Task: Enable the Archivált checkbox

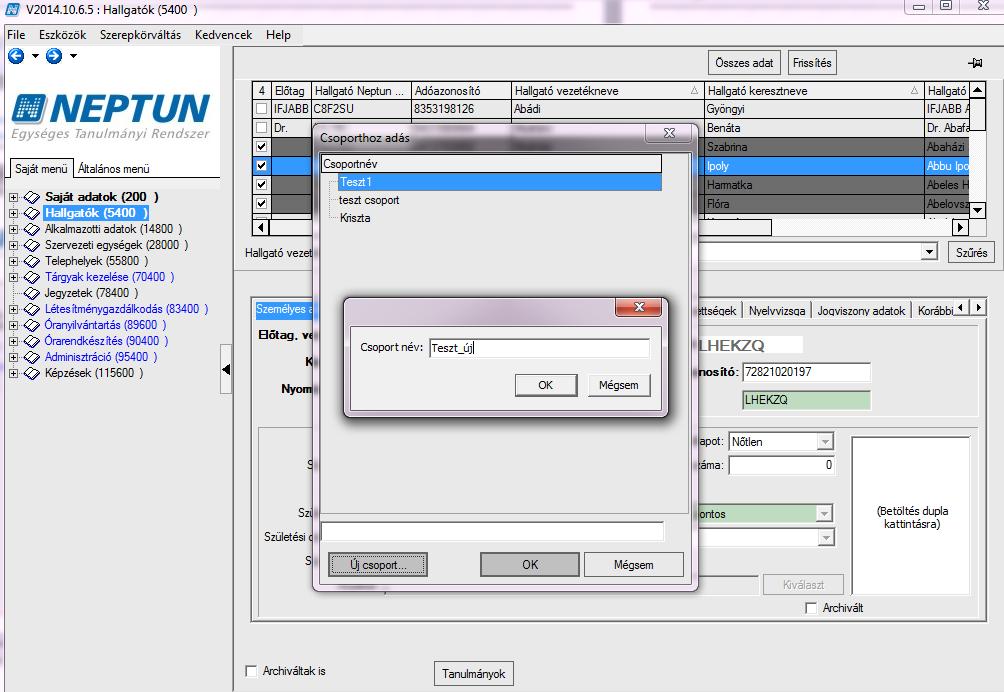Action: (x=811, y=608)
